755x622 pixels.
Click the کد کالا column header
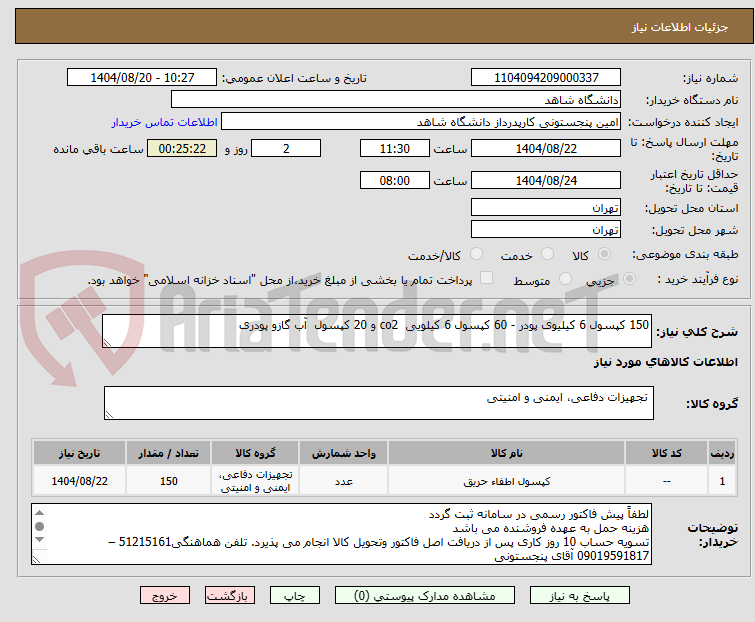[666, 453]
